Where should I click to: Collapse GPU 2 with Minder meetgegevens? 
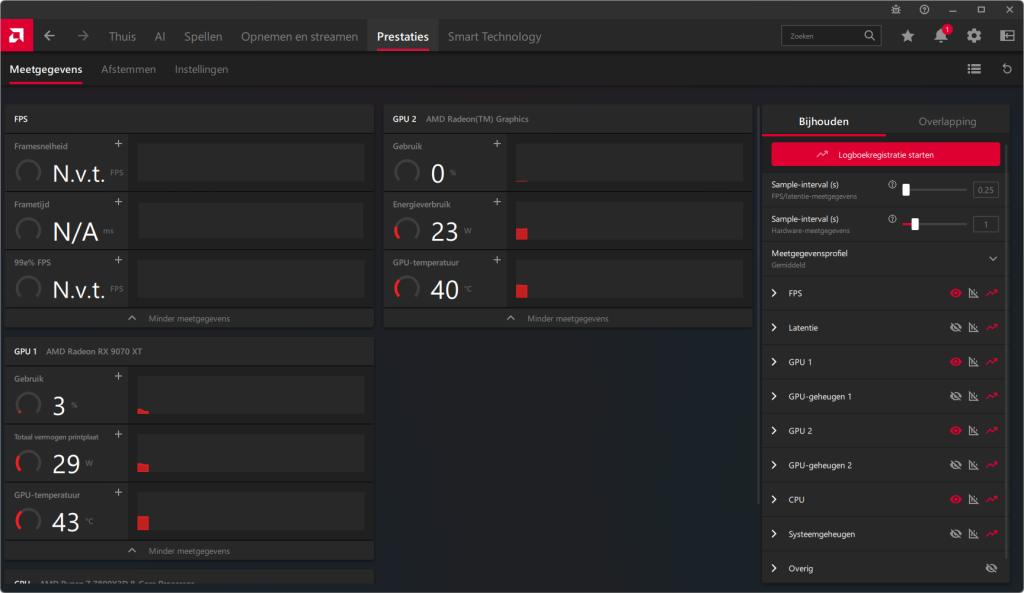click(567, 318)
